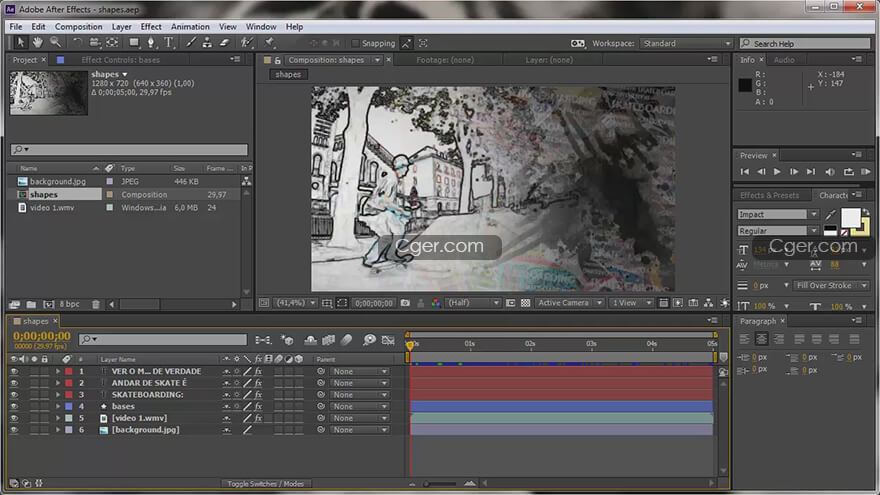The image size is (880, 495).
Task: Jump to first frame in Preview panel
Action: (744, 172)
